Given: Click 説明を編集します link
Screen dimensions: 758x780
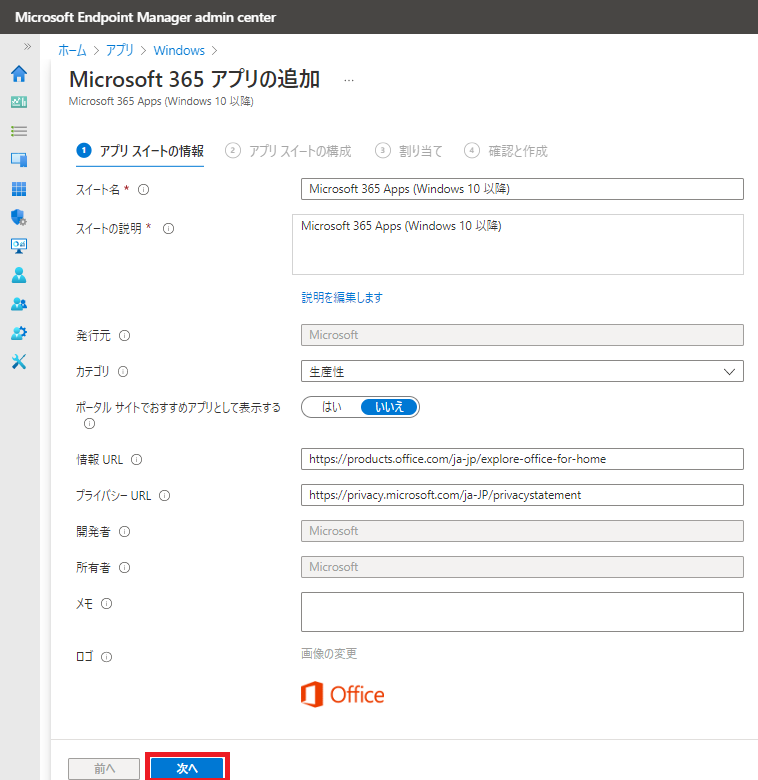Looking at the screenshot, I should 342,297.
